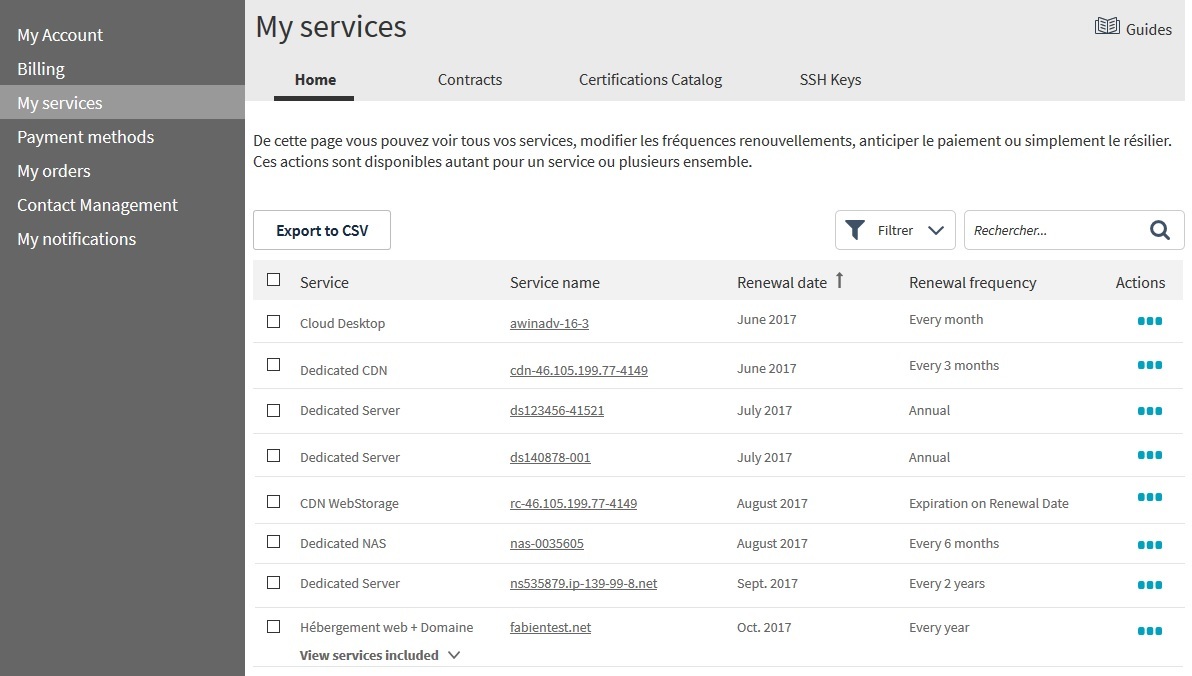Viewport: 1192px width, 676px height.
Task: Select checkbox for ds123456-41521 Dedicated Server
Action: coord(274,410)
